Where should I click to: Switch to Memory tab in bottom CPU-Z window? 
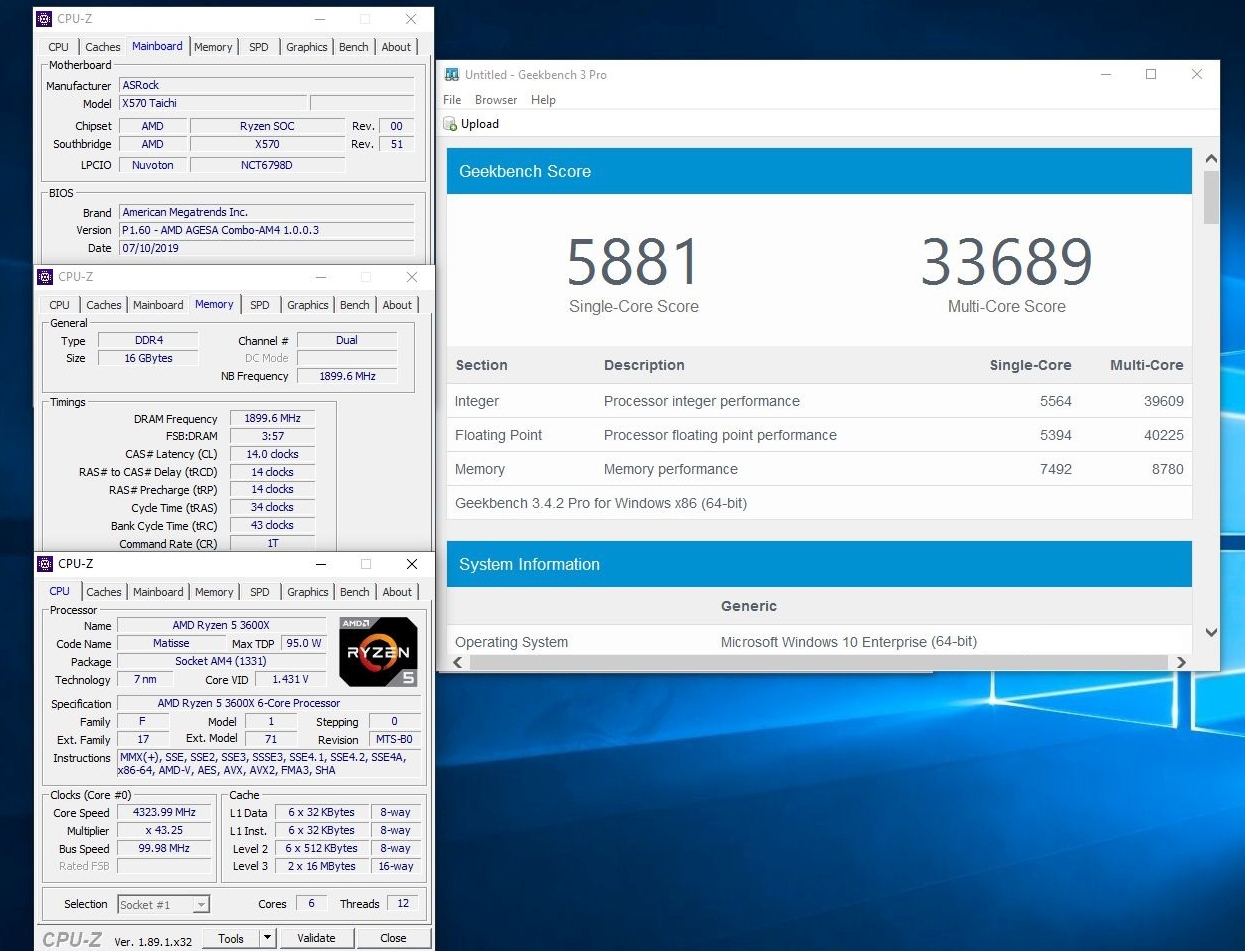(214, 592)
